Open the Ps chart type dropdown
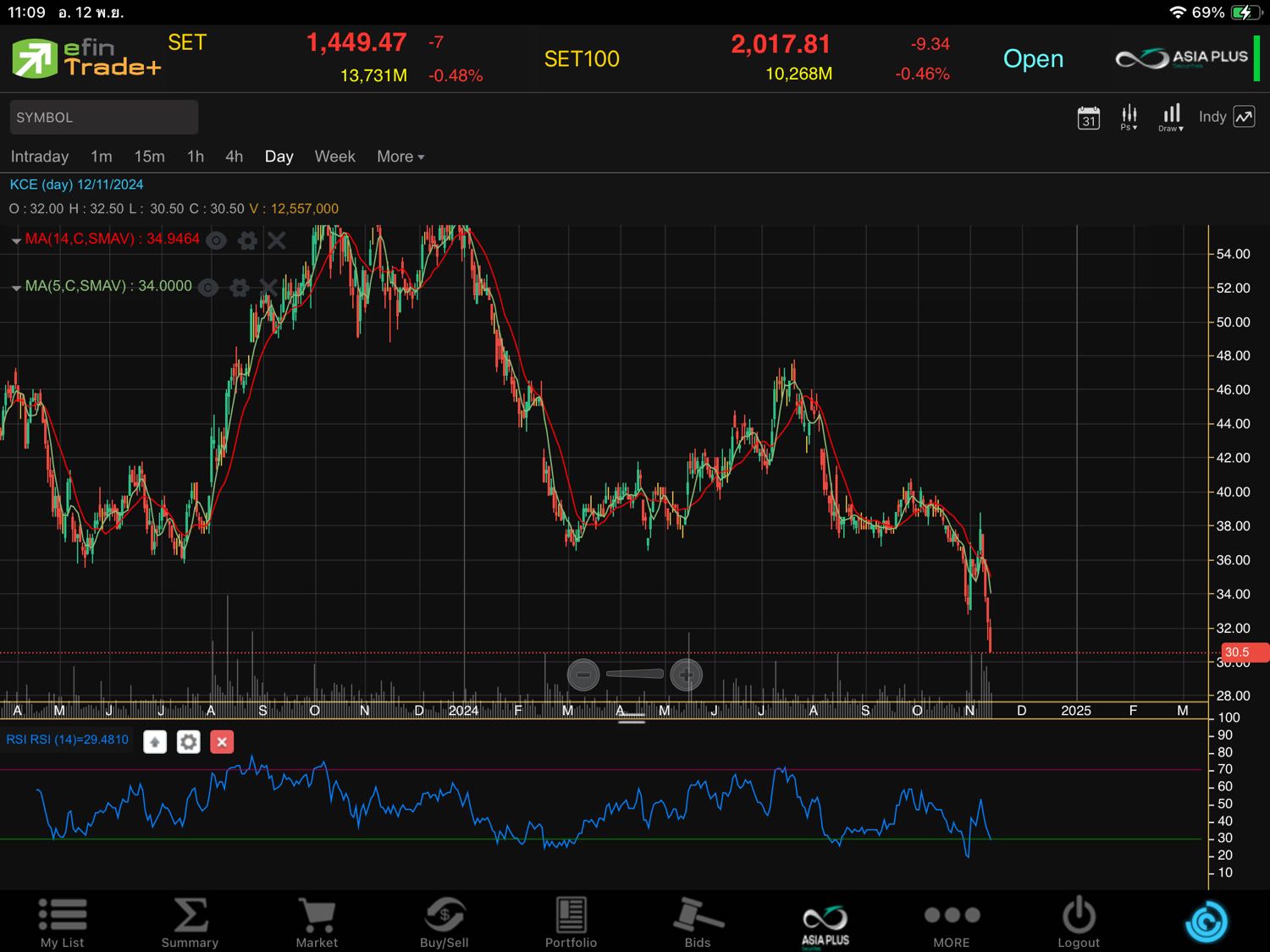Image resolution: width=1270 pixels, height=952 pixels. click(1129, 118)
